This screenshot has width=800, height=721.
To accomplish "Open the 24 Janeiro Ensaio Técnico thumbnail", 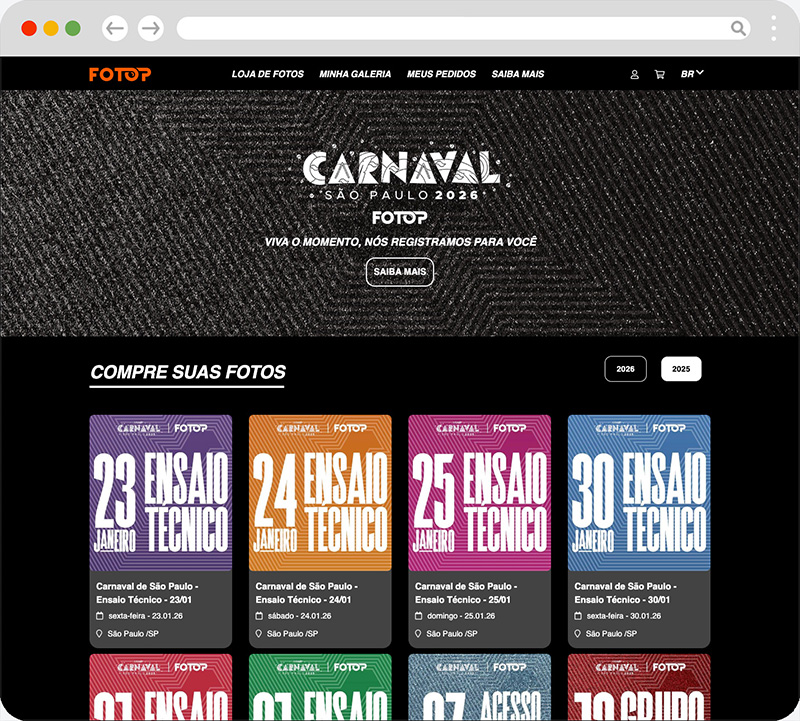I will (x=320, y=493).
